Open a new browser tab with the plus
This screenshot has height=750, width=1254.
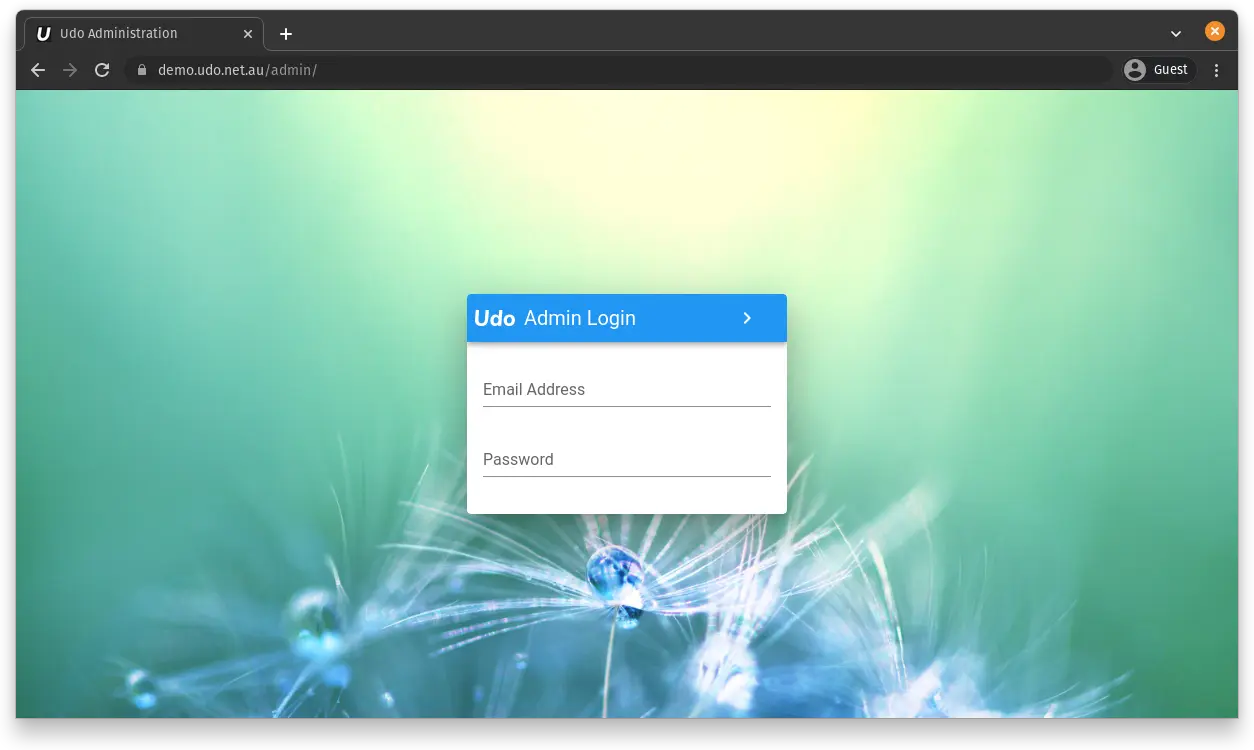[x=286, y=33]
